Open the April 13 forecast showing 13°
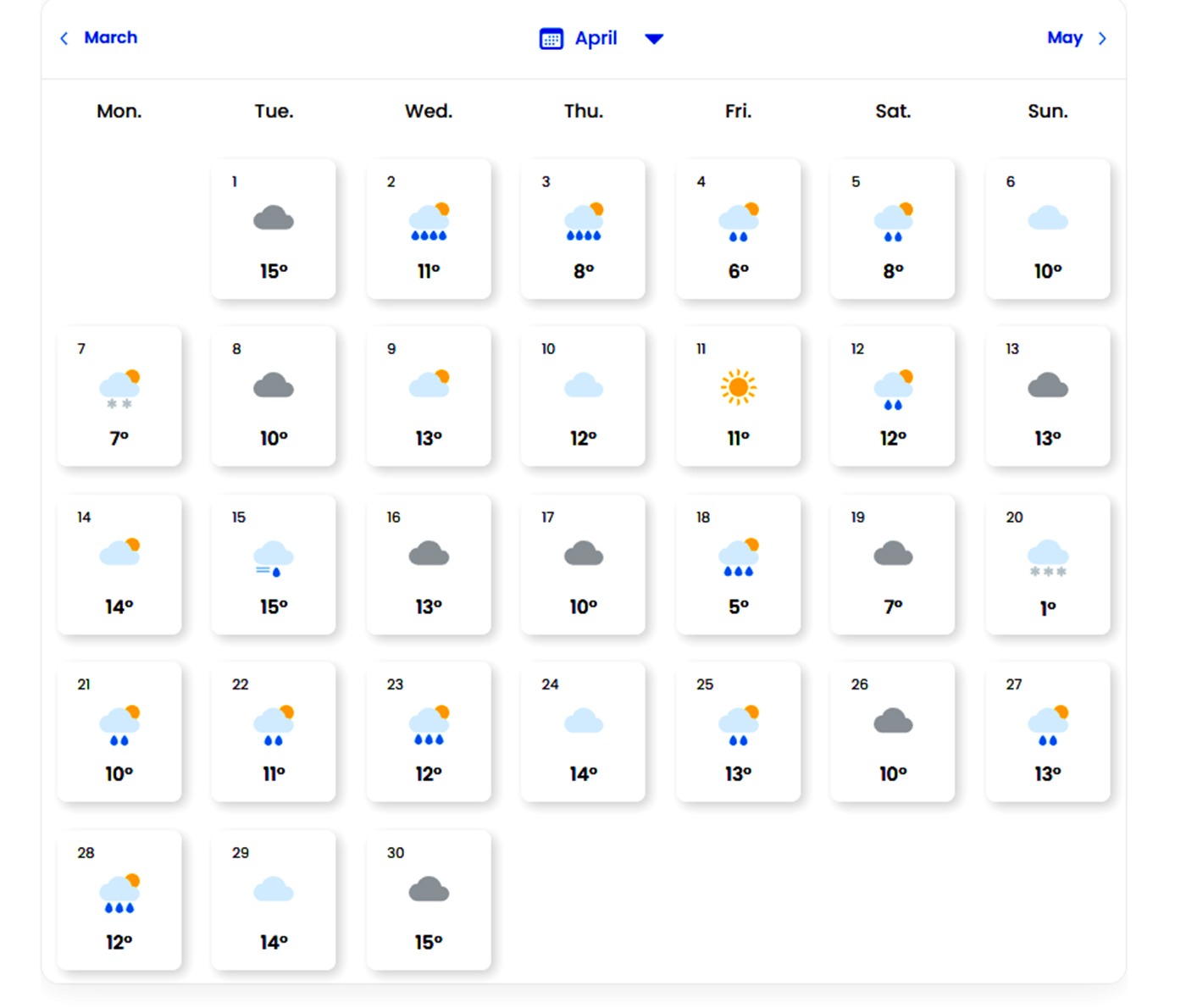Screen dimensions: 1186x1008 tap(1048, 396)
